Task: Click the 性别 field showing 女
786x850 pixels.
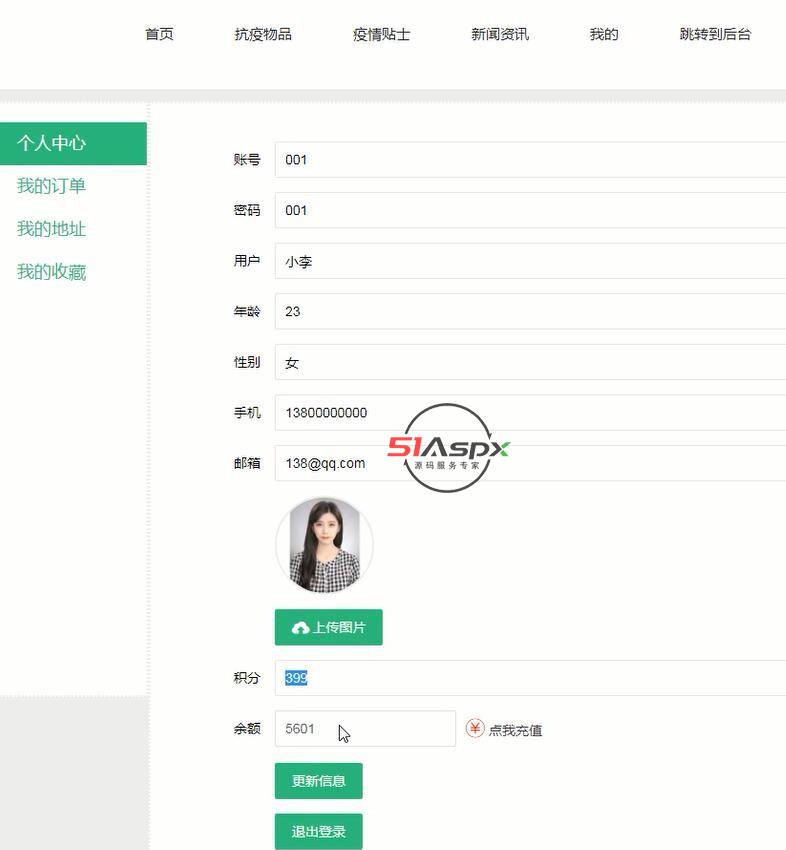Action: 530,362
